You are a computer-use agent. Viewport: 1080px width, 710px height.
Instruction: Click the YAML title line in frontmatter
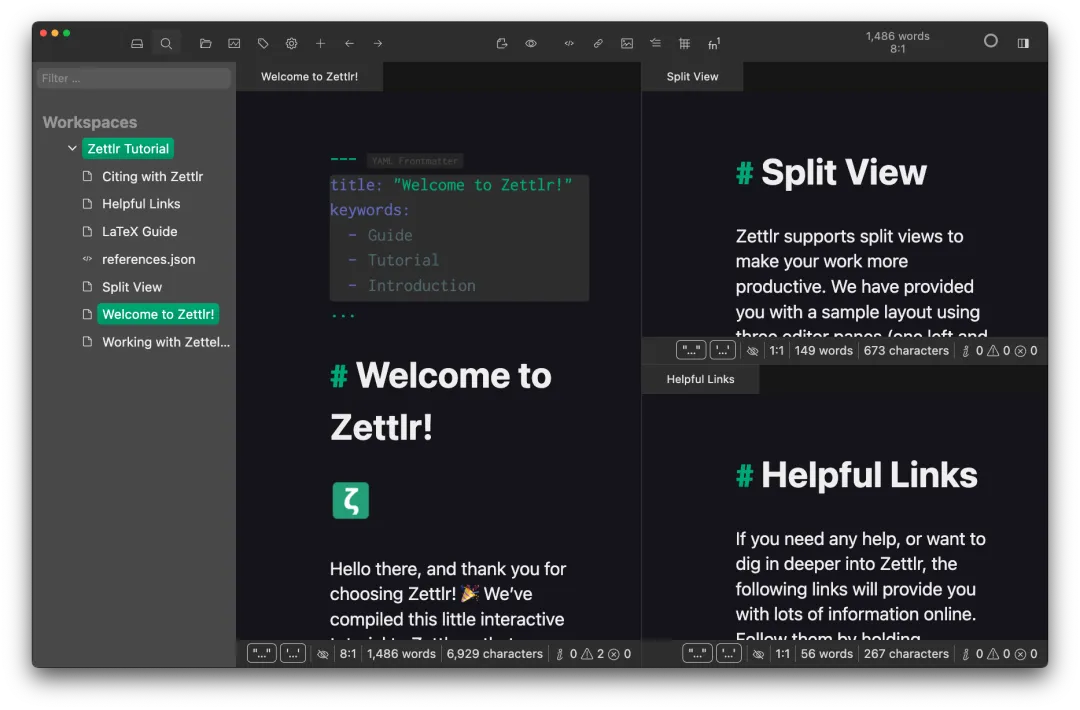pos(451,185)
